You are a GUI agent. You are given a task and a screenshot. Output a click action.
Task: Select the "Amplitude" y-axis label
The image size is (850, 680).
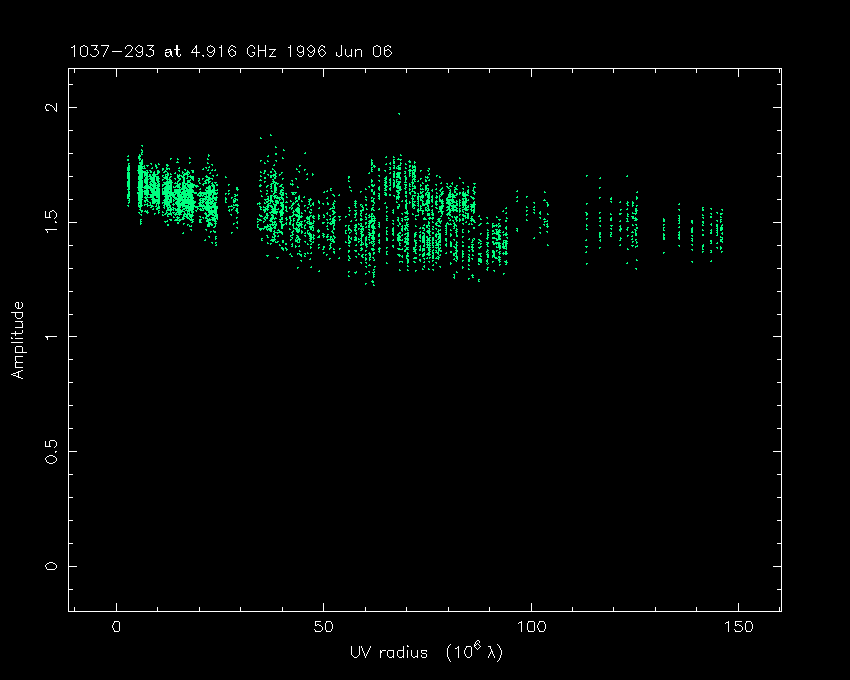tap(17, 339)
